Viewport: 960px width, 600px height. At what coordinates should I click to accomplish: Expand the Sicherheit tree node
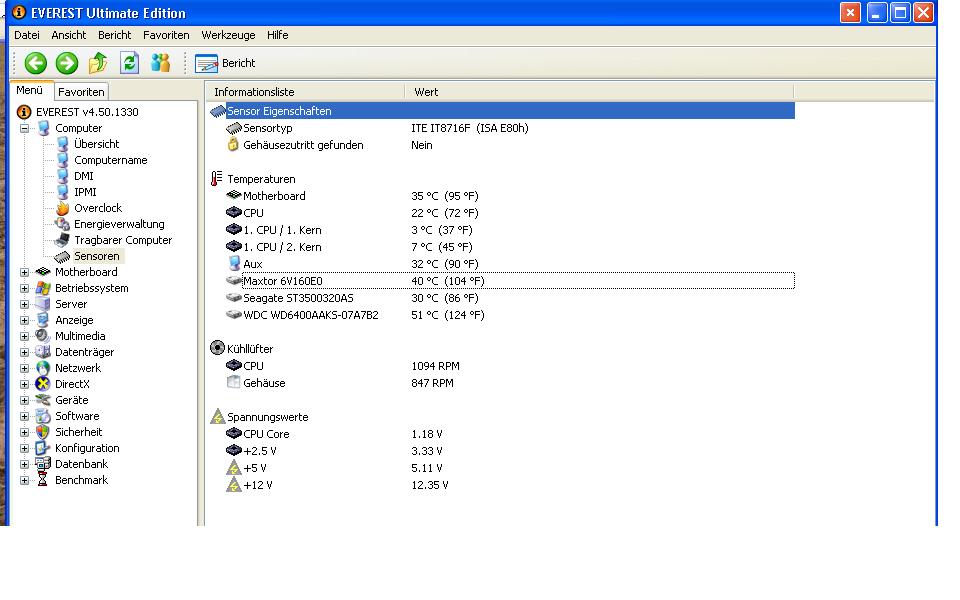pyautogui.click(x=24, y=432)
